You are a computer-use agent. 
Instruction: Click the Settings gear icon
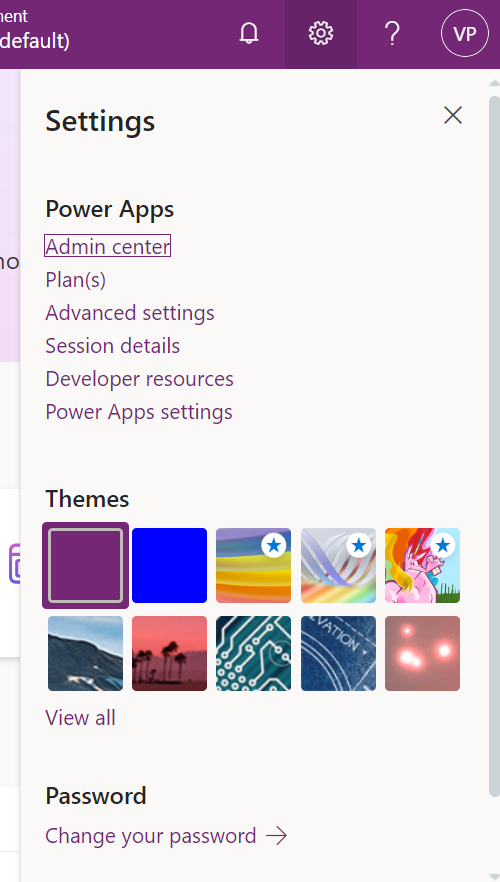pos(321,34)
